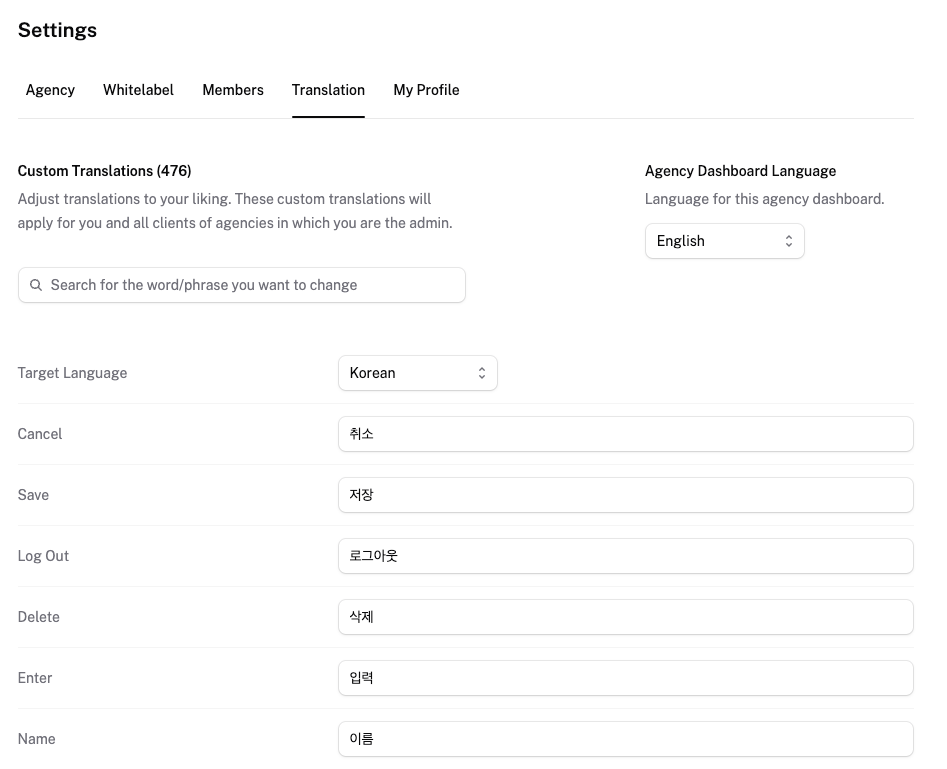
Task: Open the My Profile tab
Action: pyautogui.click(x=426, y=90)
